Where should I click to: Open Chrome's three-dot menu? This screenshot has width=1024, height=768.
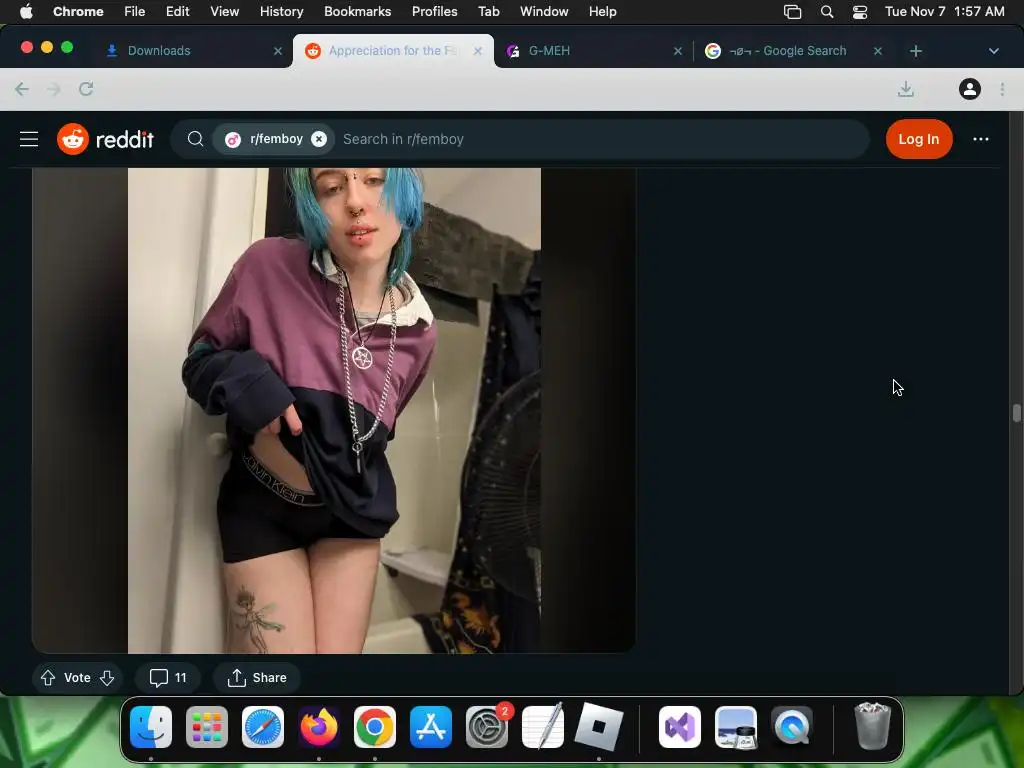click(1002, 89)
